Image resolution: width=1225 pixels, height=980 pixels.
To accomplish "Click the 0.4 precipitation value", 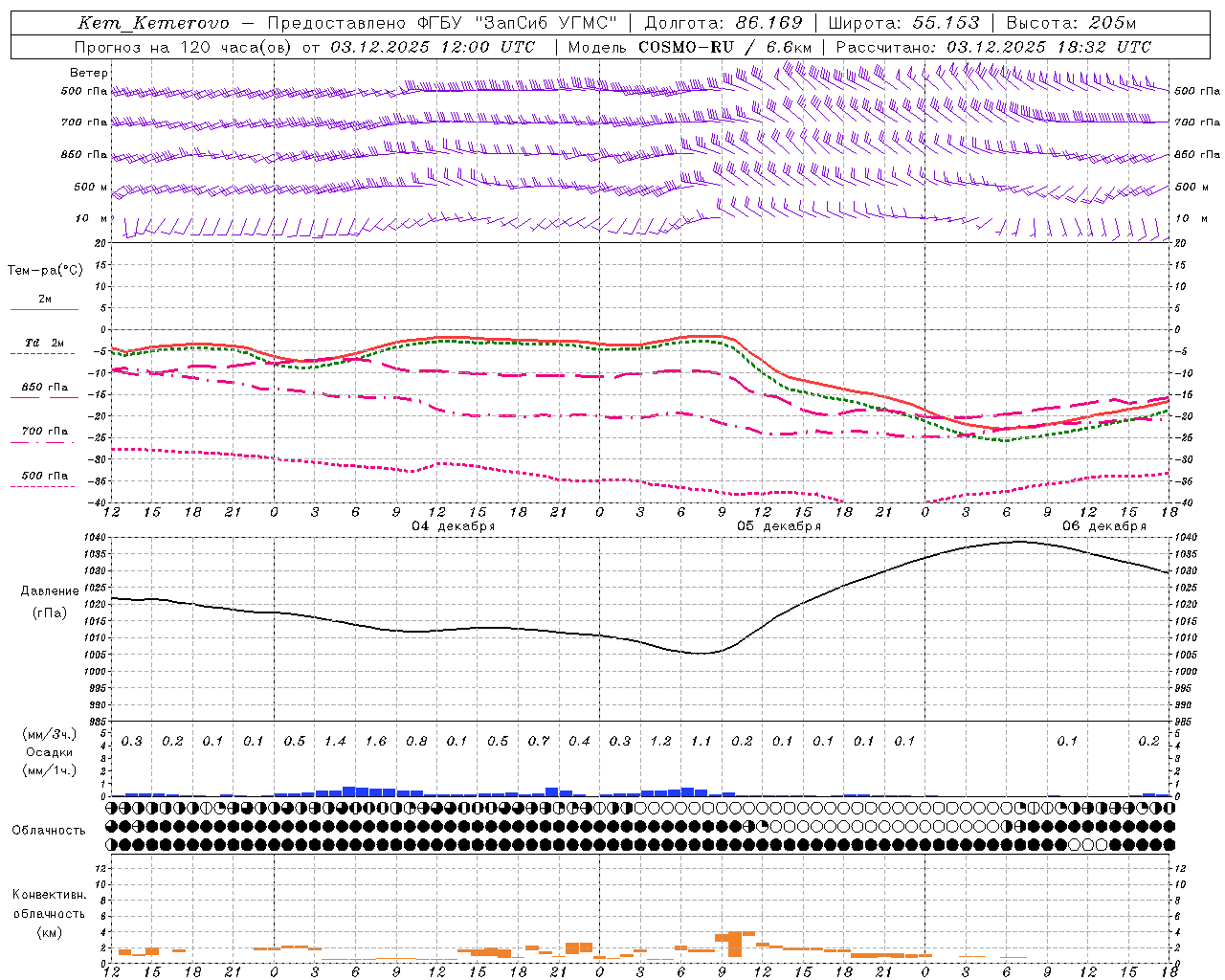I will click(x=579, y=741).
